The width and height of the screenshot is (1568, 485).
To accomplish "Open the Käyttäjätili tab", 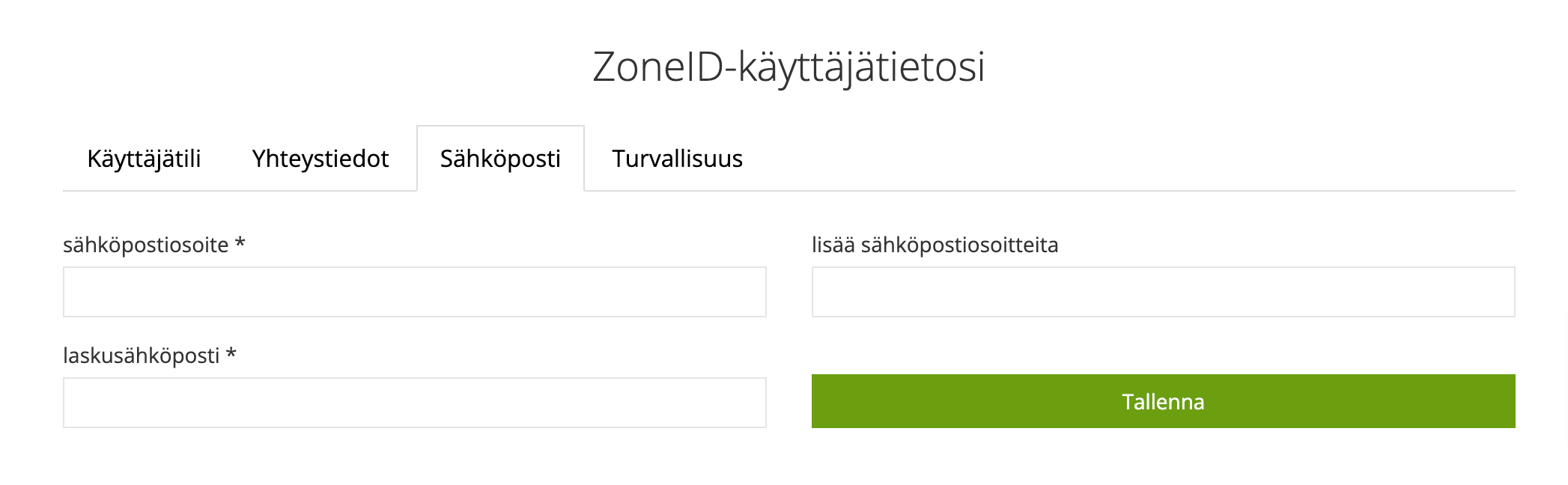I will pos(144,159).
